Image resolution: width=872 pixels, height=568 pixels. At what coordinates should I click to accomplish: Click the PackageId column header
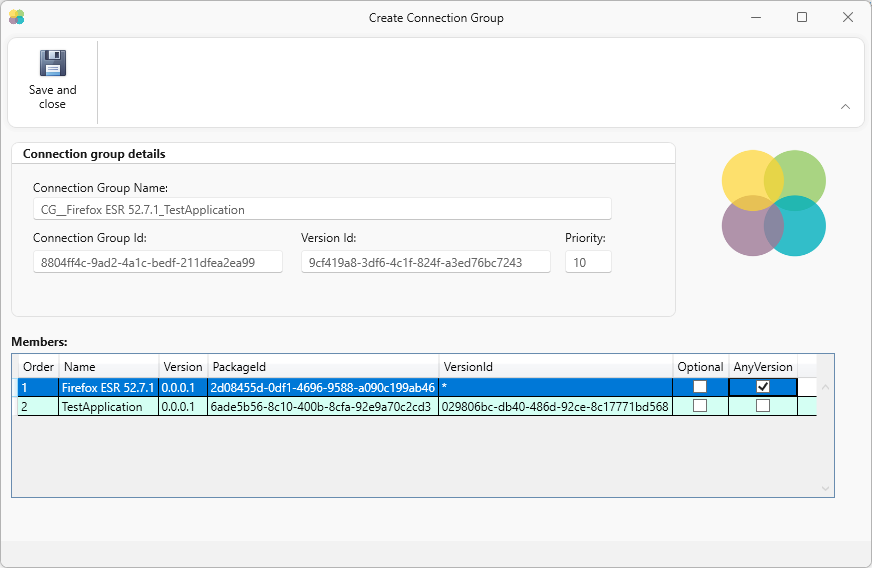[x=322, y=367]
